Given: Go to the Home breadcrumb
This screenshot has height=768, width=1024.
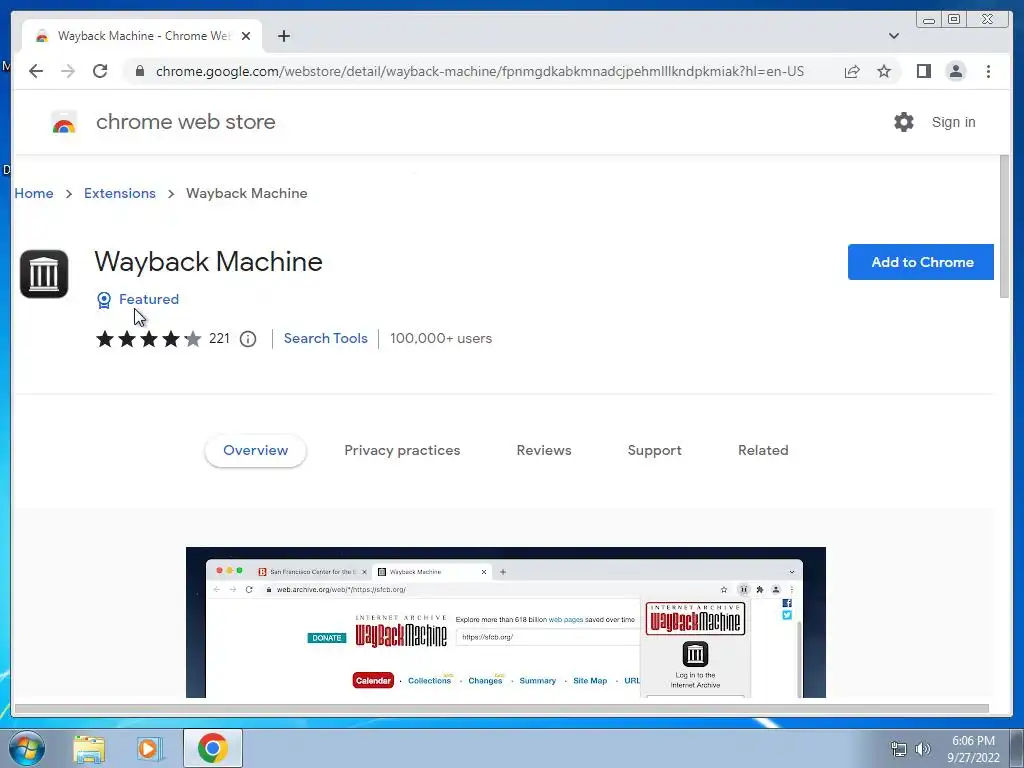Looking at the screenshot, I should pos(34,193).
